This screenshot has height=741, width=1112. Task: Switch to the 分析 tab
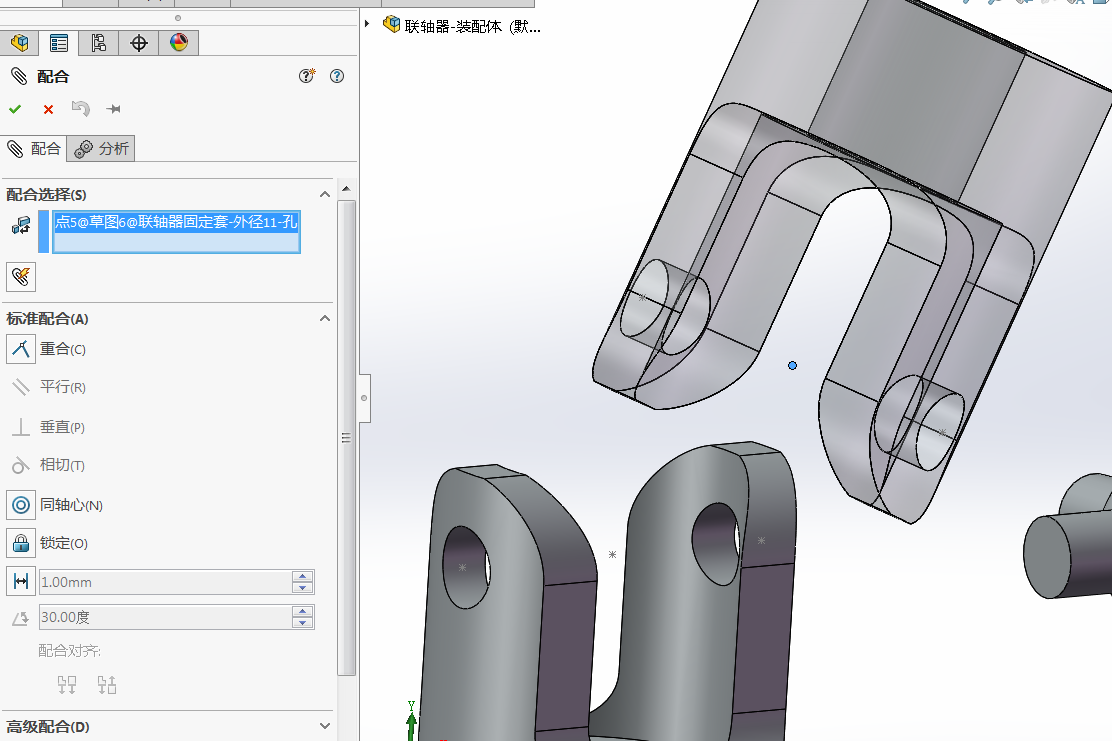101,149
